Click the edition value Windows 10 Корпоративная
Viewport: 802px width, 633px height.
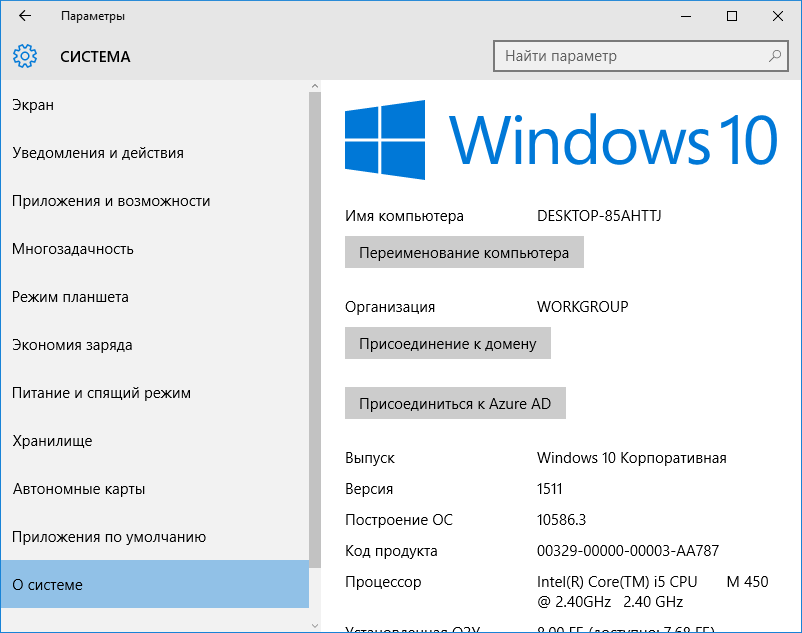632,458
